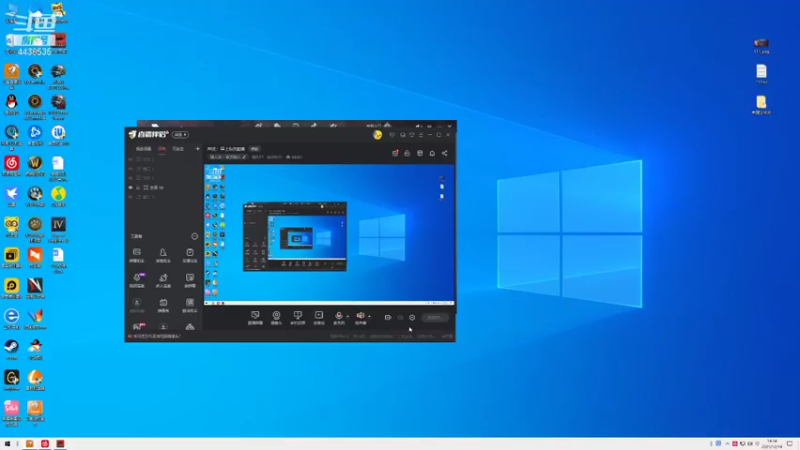Open the person-shaped tool in toolbox top row
The width and height of the screenshot is (800, 450).
[163, 255]
